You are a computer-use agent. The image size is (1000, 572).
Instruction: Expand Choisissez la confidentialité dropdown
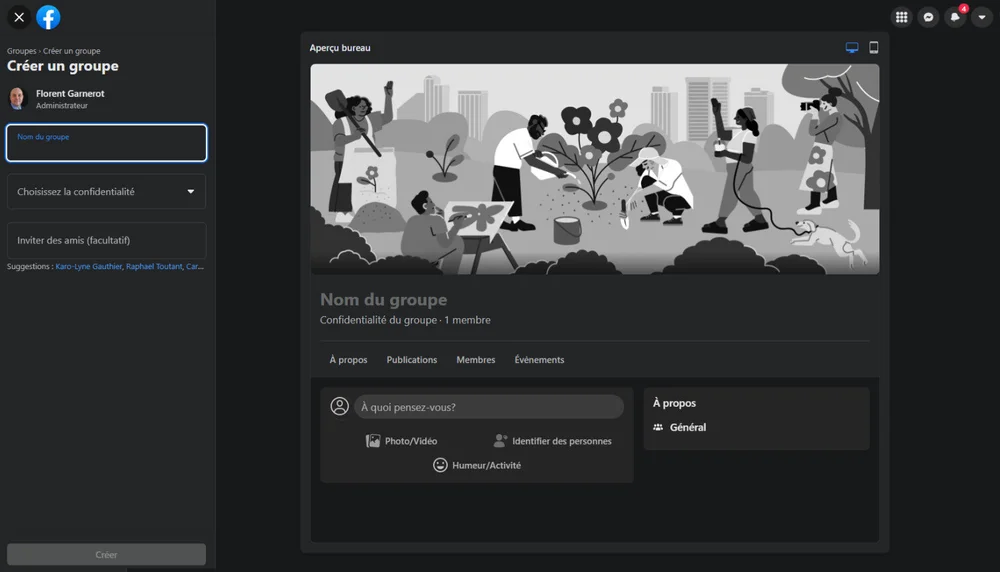(x=107, y=191)
